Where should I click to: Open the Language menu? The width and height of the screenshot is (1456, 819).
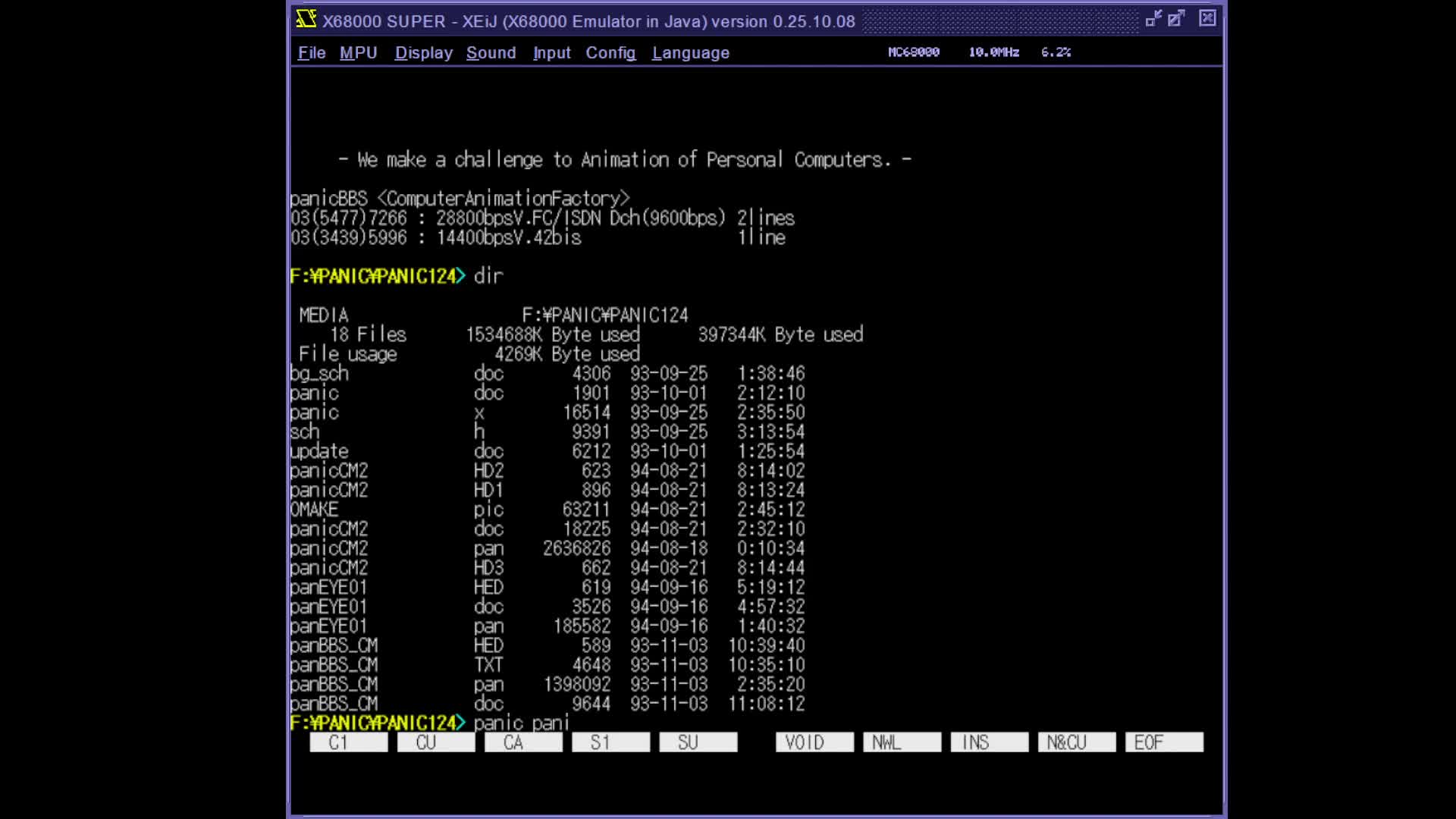pyautogui.click(x=690, y=53)
